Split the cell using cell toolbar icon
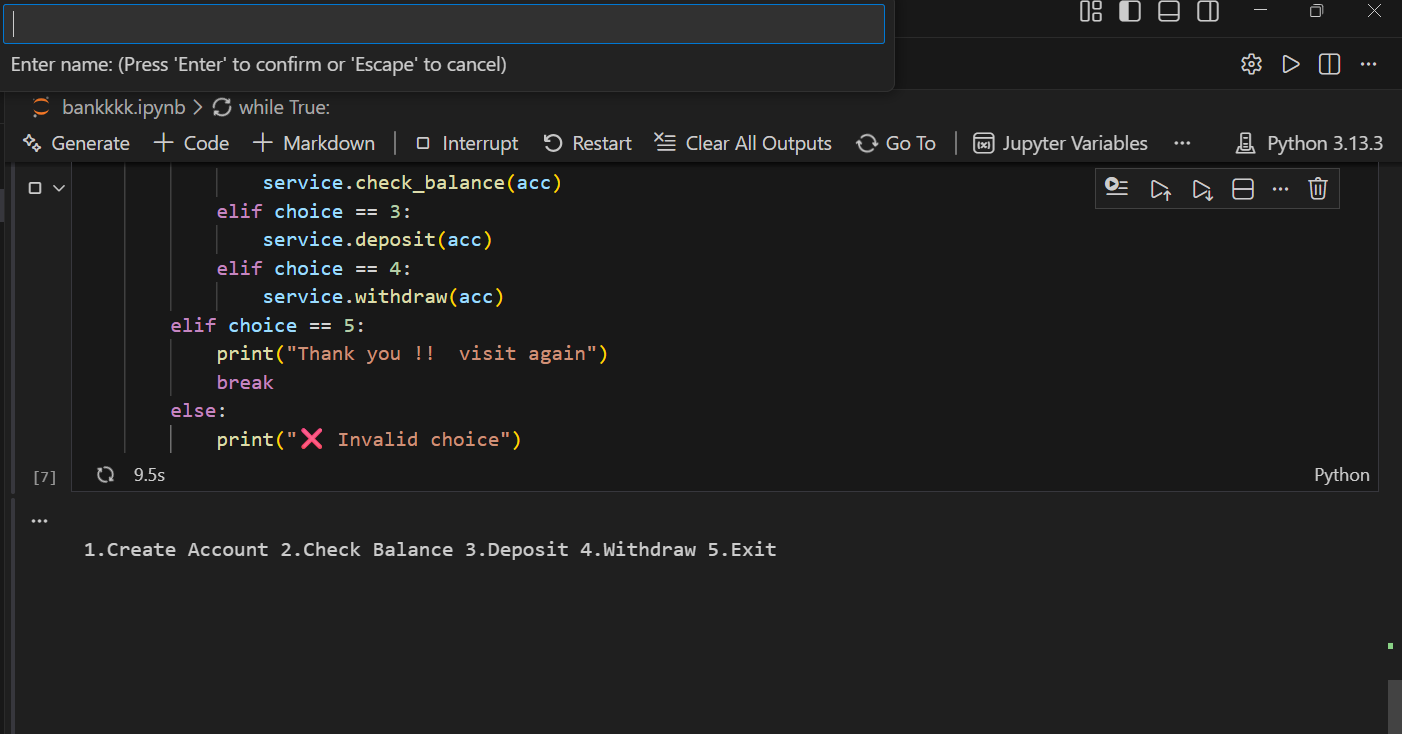The height and width of the screenshot is (734, 1402). 1243,189
